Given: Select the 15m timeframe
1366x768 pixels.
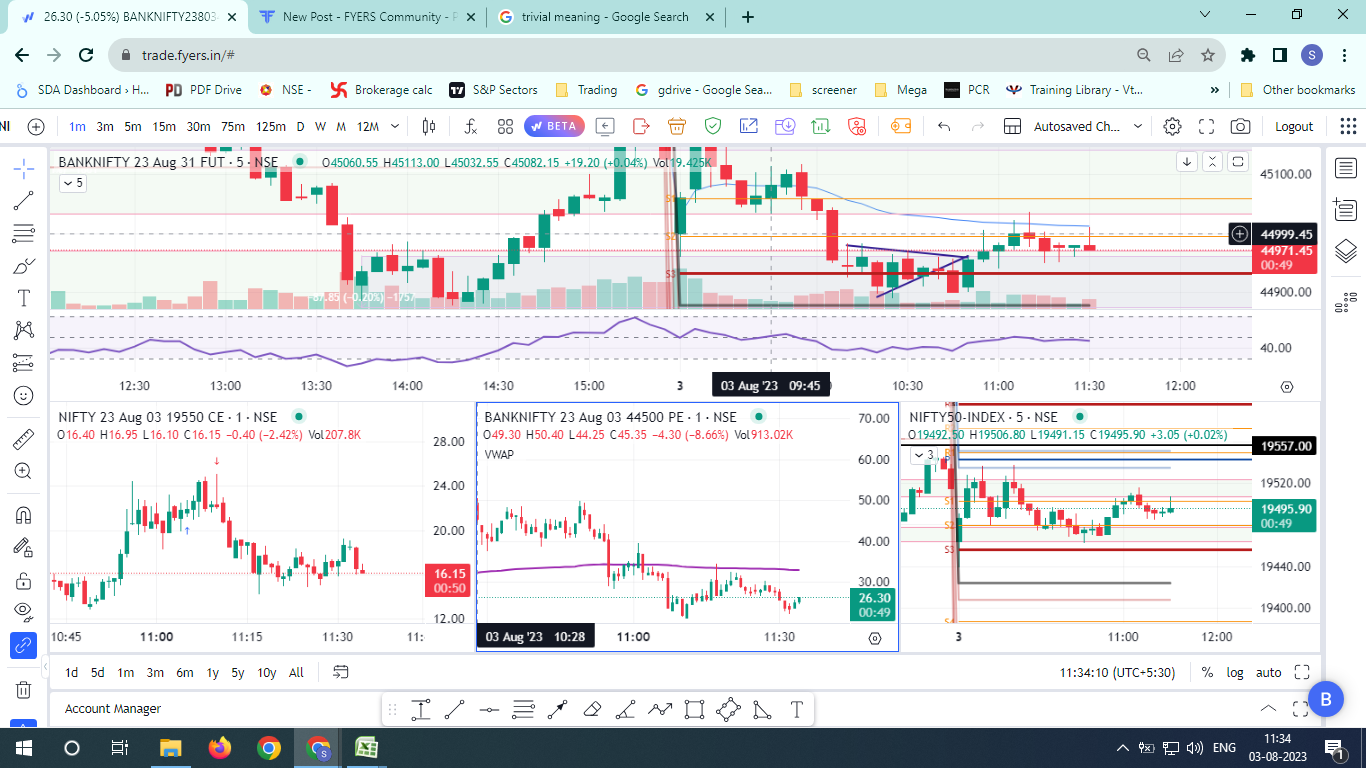Looking at the screenshot, I should pos(164,127).
